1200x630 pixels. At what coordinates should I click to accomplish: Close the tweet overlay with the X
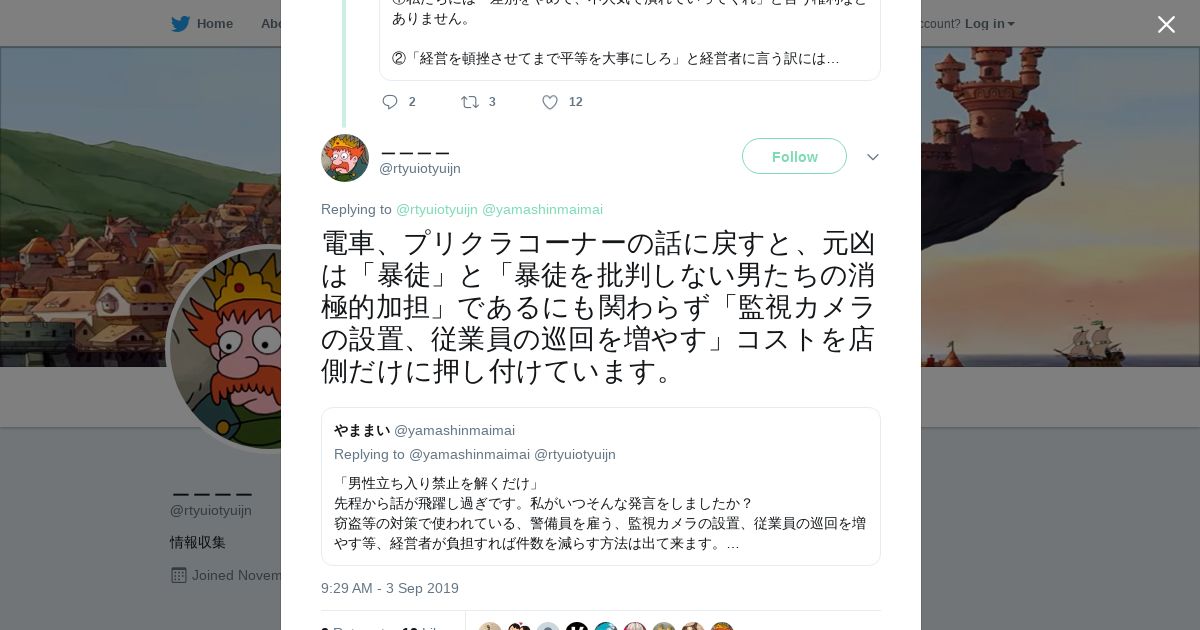pos(1166,25)
